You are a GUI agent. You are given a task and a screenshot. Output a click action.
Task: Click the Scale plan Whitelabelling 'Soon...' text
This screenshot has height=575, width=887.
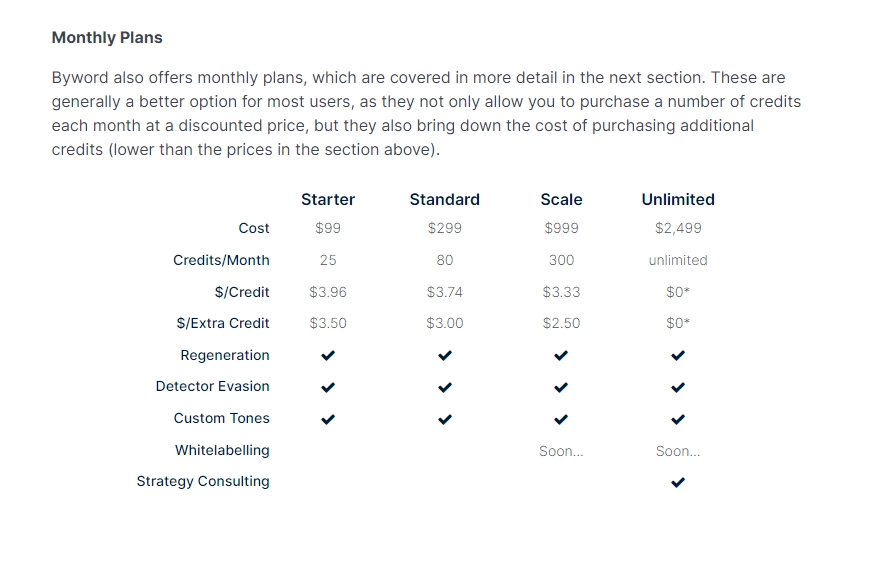(x=561, y=451)
